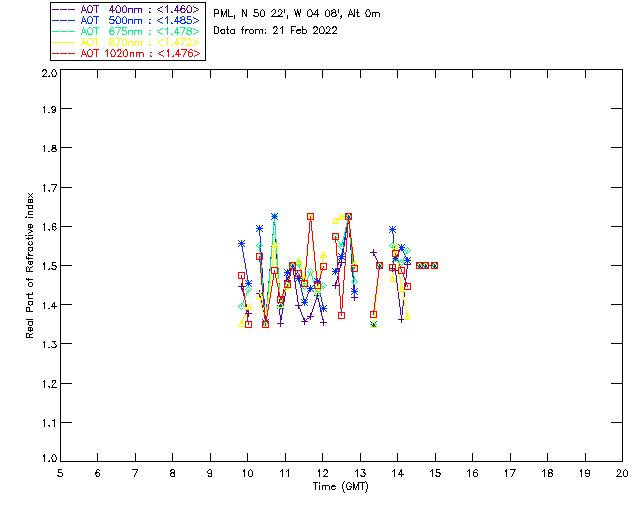Viewport: 640px width, 512px height.
Task: Click the 8 x-axis tick label
Action: click(x=173, y=473)
